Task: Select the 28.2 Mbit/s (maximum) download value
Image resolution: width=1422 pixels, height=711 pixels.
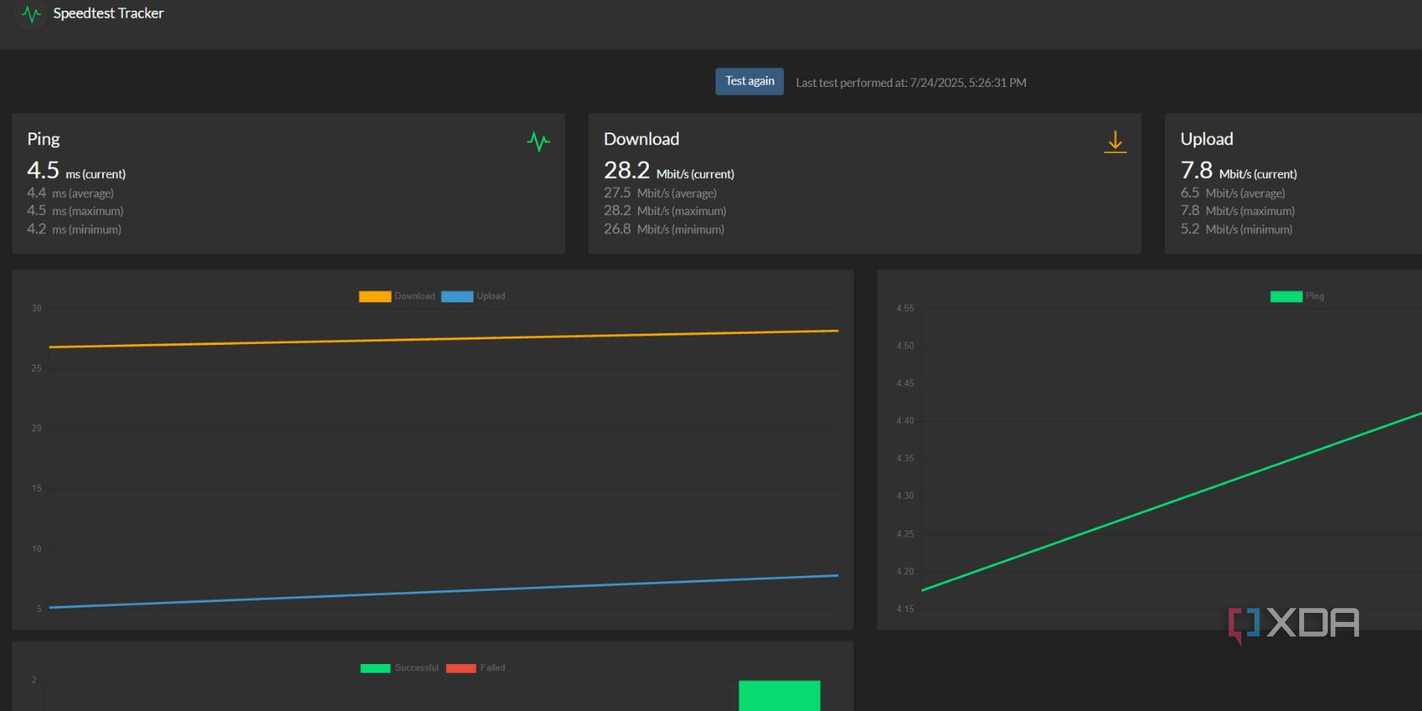Action: 665,211
